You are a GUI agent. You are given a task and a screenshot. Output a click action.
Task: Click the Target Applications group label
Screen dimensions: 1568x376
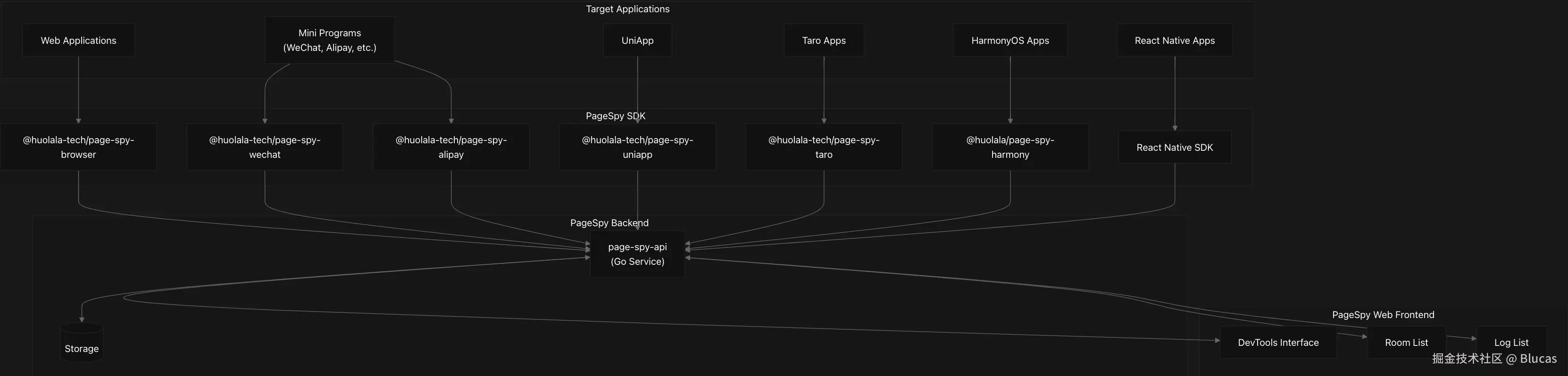tap(627, 9)
